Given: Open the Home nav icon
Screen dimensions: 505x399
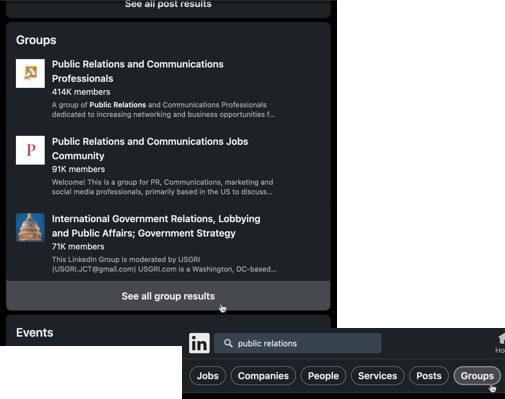Looking at the screenshot, I should [x=500, y=343].
